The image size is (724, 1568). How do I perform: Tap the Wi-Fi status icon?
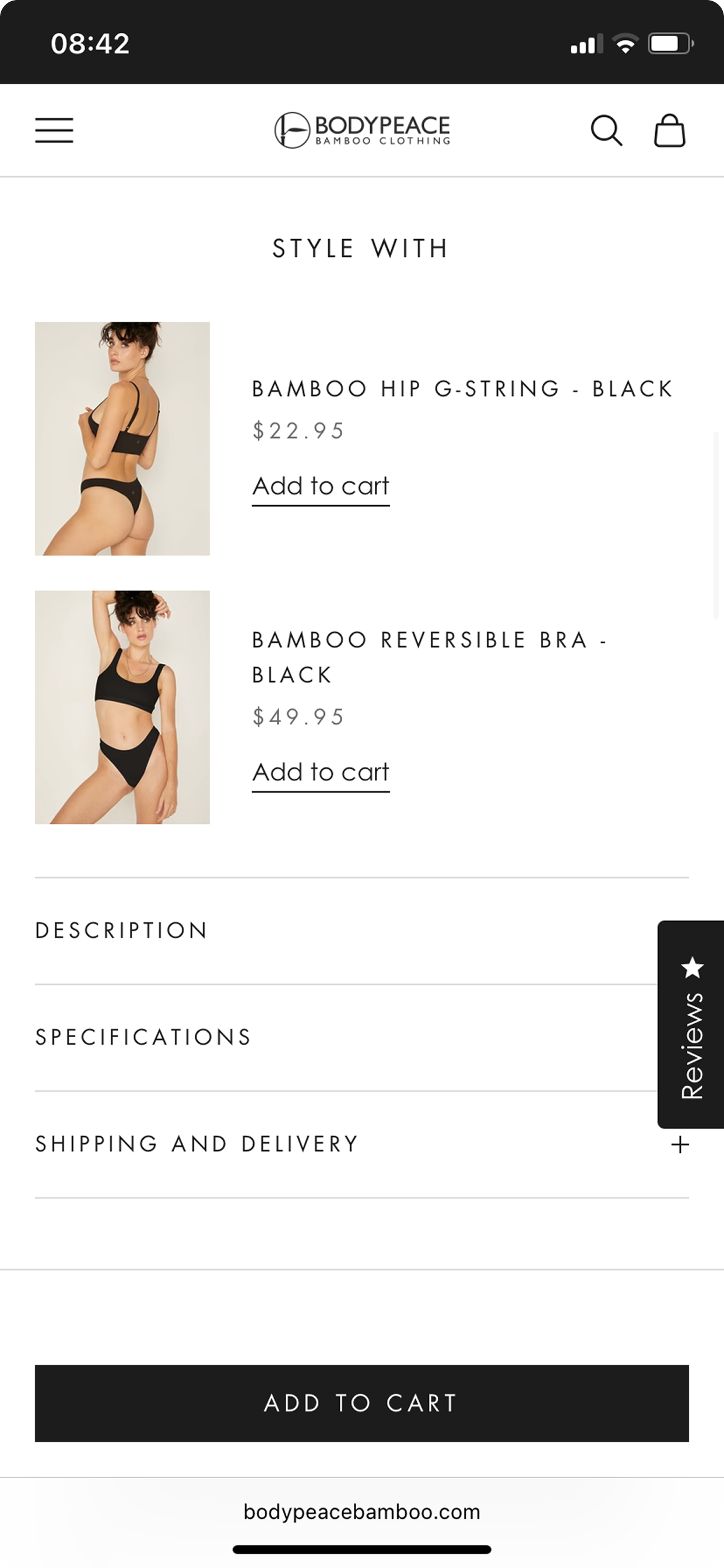pos(625,43)
